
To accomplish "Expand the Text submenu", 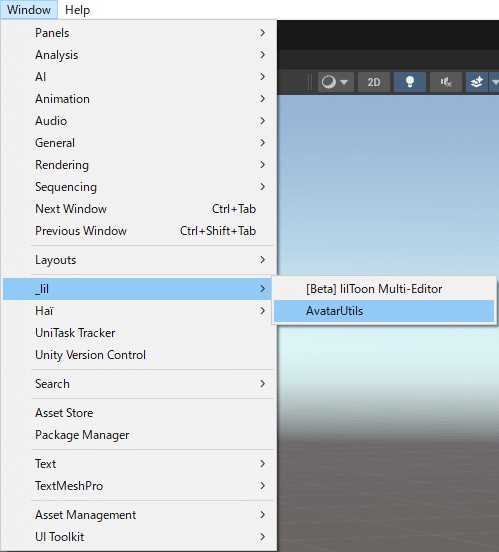I will click(x=139, y=464).
